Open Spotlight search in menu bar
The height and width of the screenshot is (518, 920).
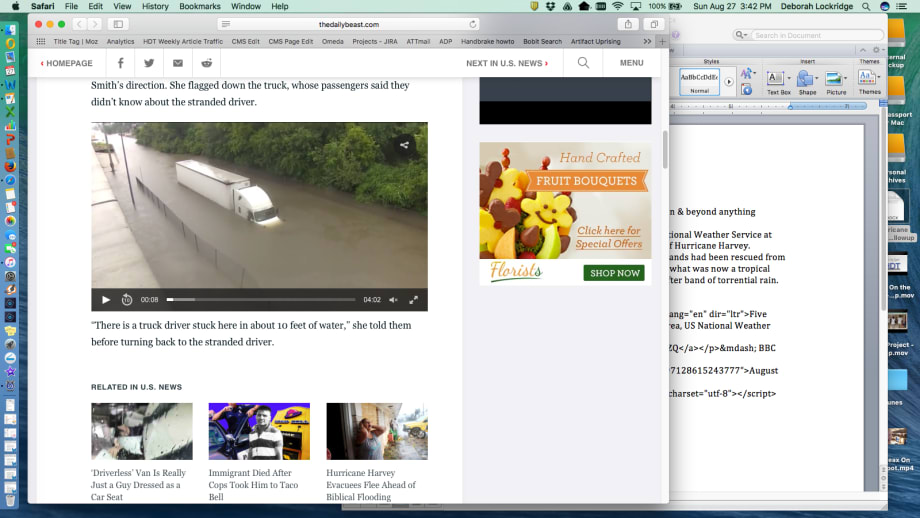tap(866, 6)
